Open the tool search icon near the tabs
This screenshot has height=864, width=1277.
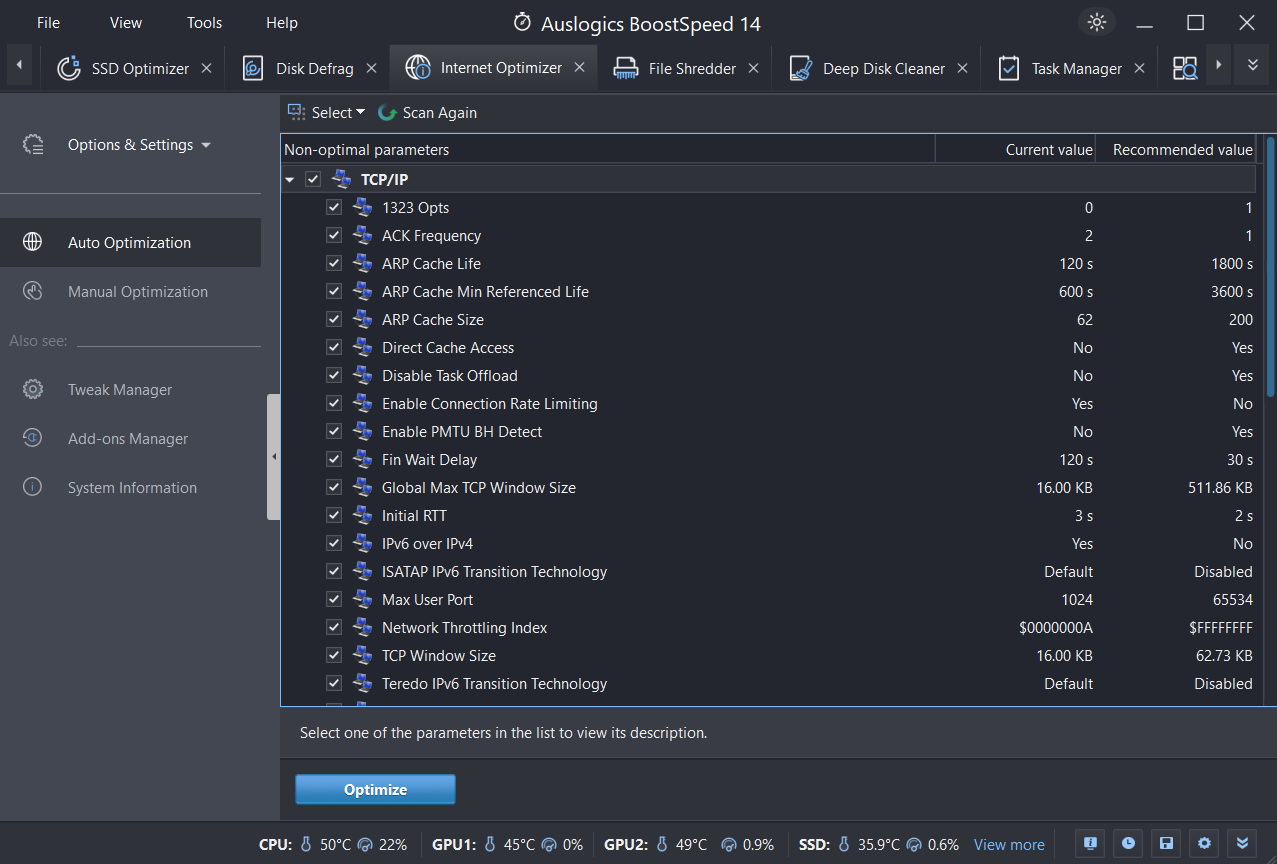point(1185,66)
